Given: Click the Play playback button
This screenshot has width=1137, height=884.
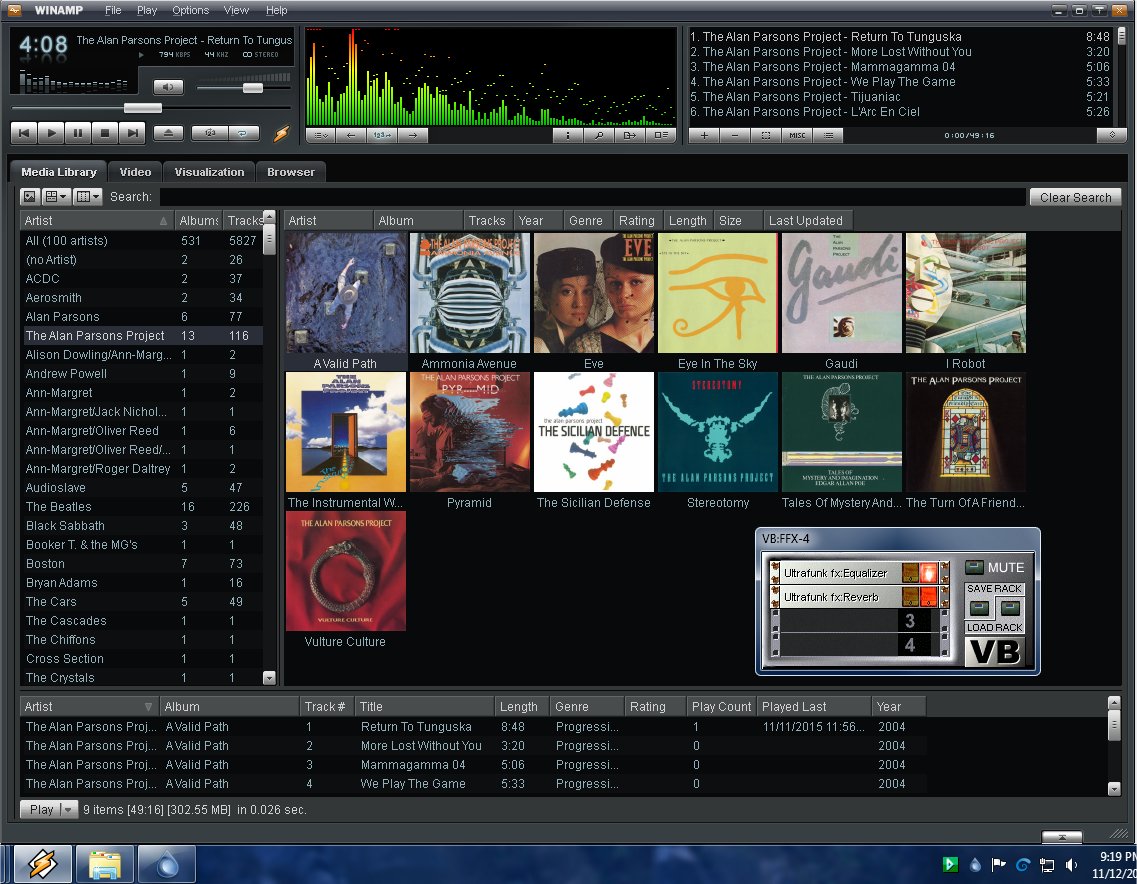Looking at the screenshot, I should (x=51, y=133).
